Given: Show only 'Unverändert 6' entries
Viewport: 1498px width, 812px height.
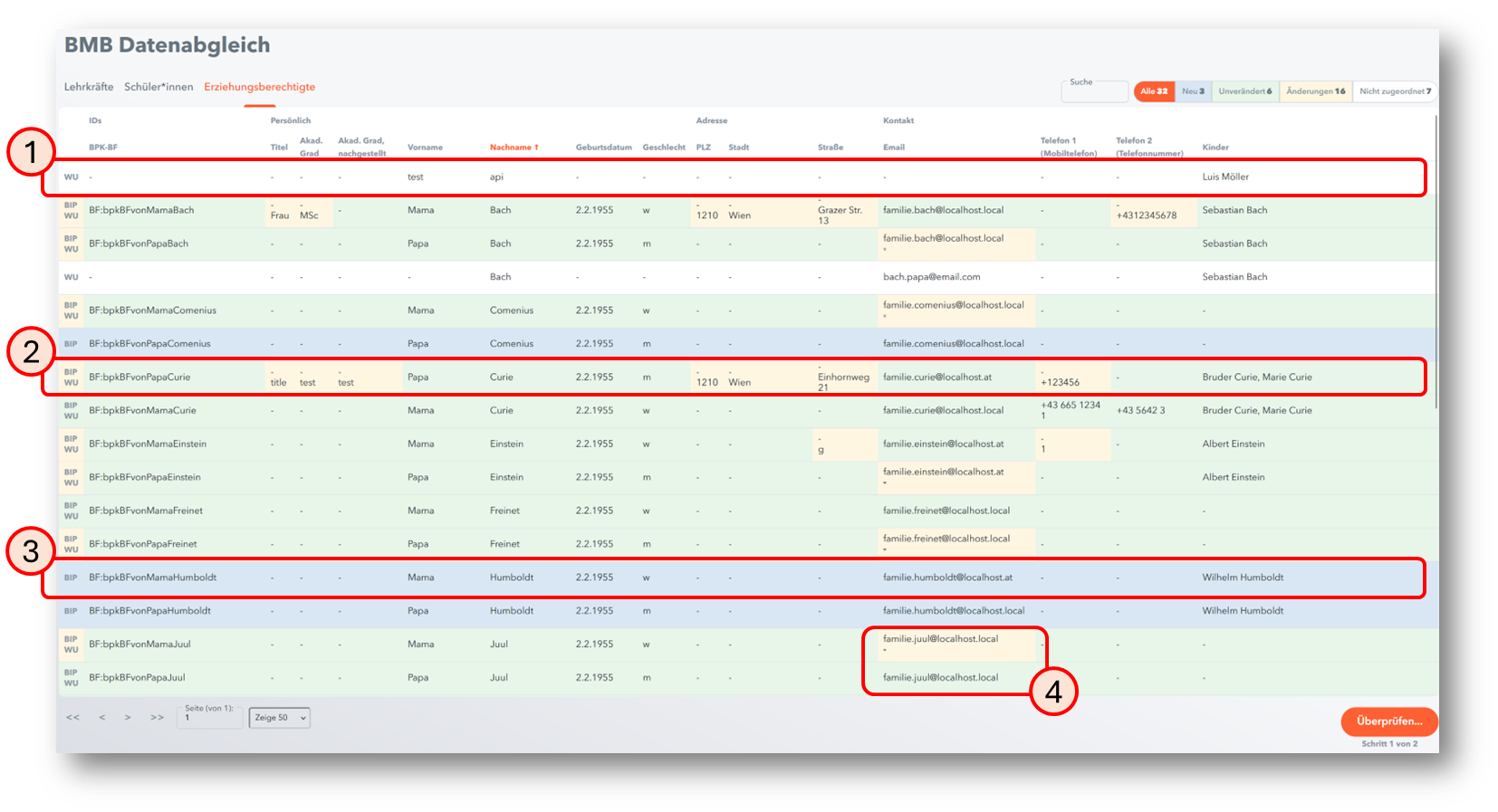Looking at the screenshot, I should pos(1244,91).
